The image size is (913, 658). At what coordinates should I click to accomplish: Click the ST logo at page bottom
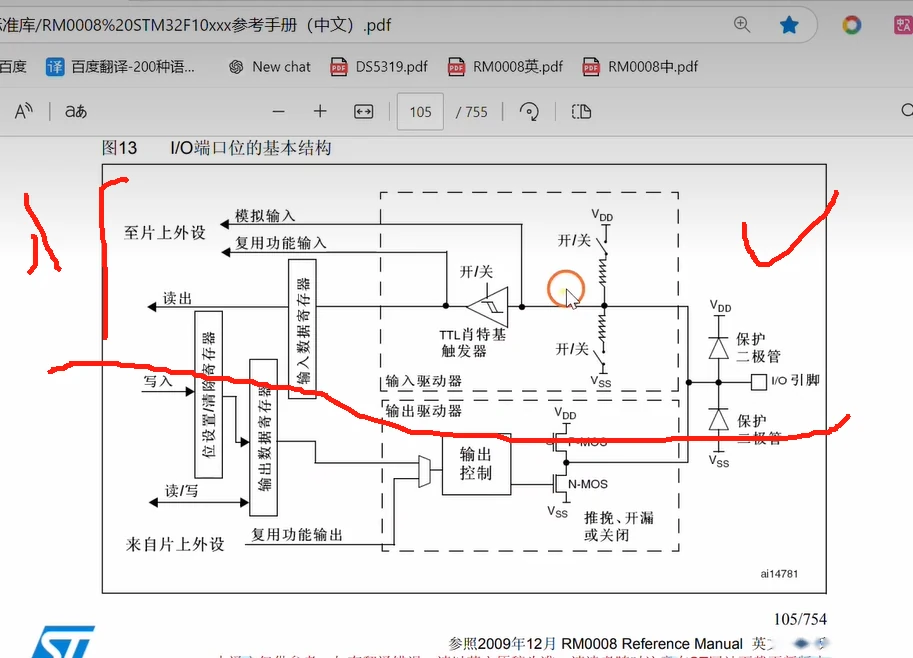click(x=63, y=642)
